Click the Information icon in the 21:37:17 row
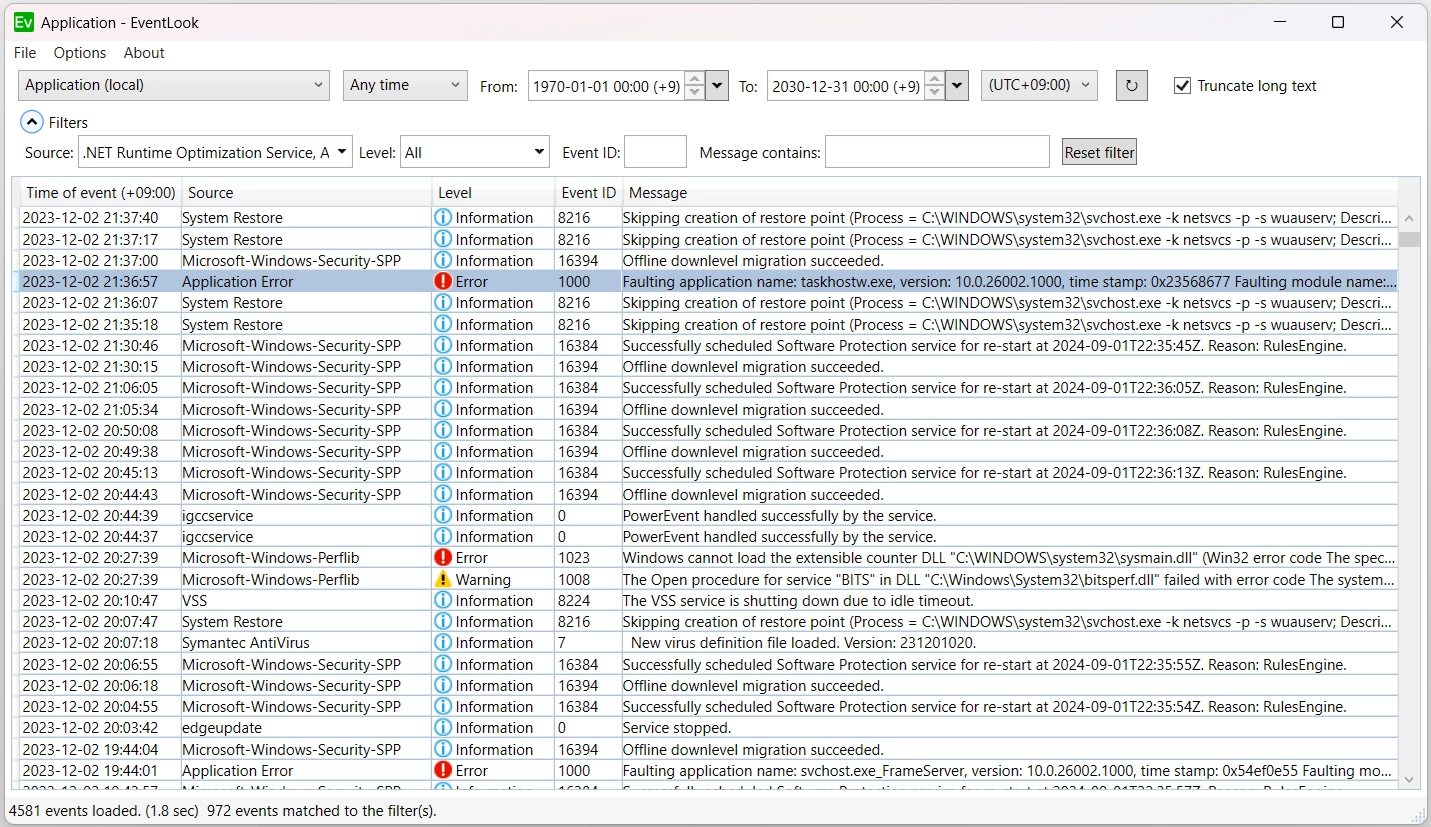 pyautogui.click(x=443, y=240)
